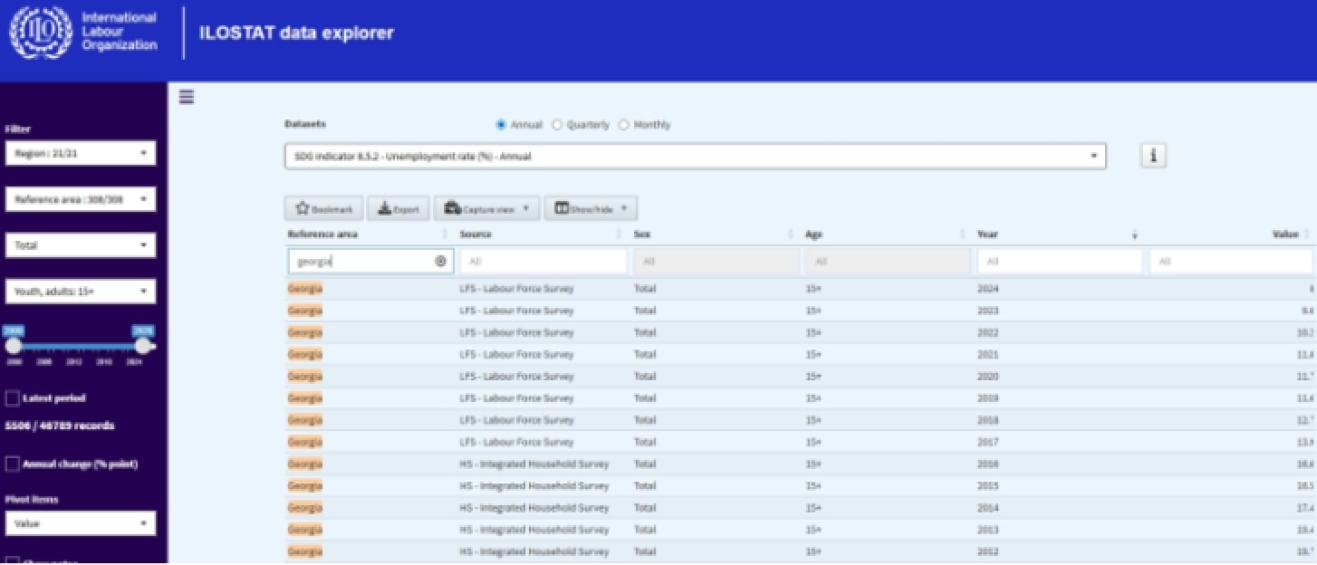The height and width of the screenshot is (565, 1317).
Task: Select the Monthly frequency radio button
Action: coord(624,125)
